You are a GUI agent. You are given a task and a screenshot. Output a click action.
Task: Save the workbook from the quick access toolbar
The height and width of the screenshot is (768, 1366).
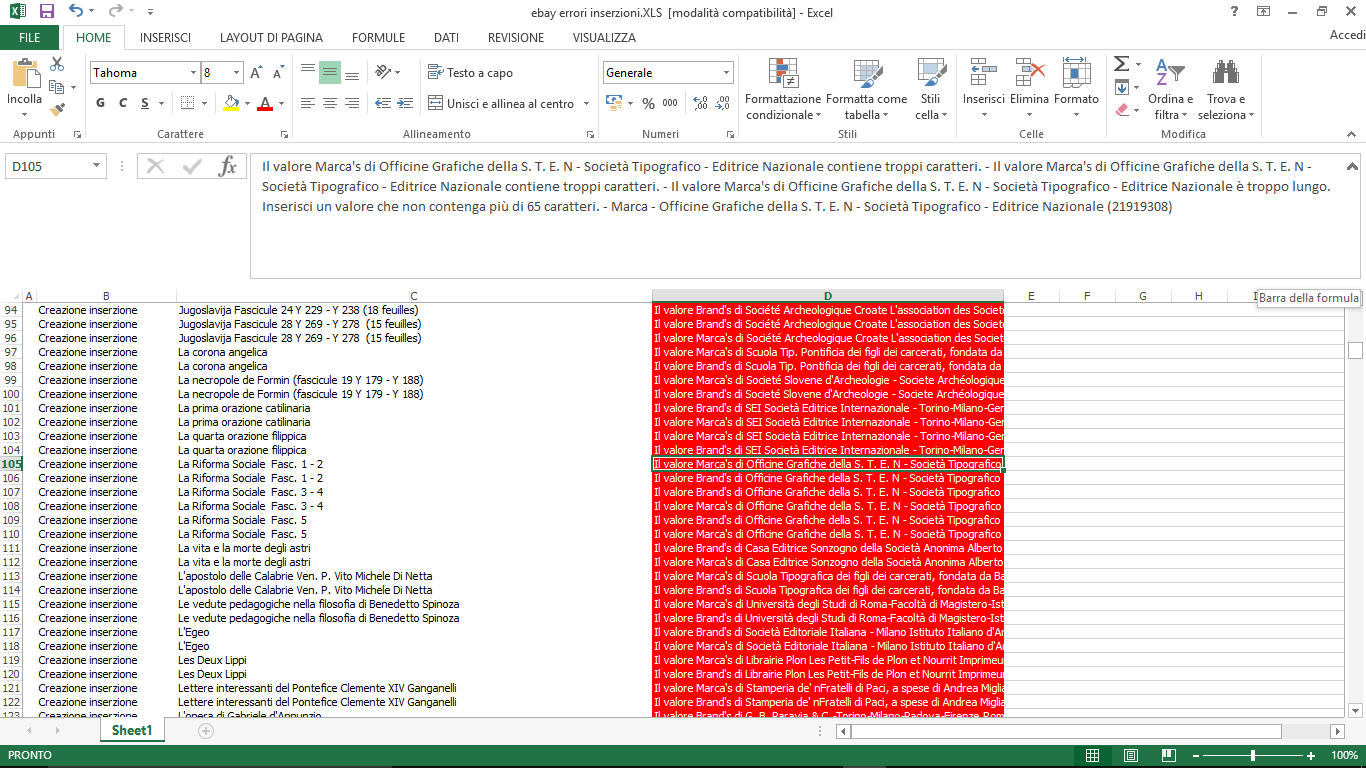click(x=47, y=12)
